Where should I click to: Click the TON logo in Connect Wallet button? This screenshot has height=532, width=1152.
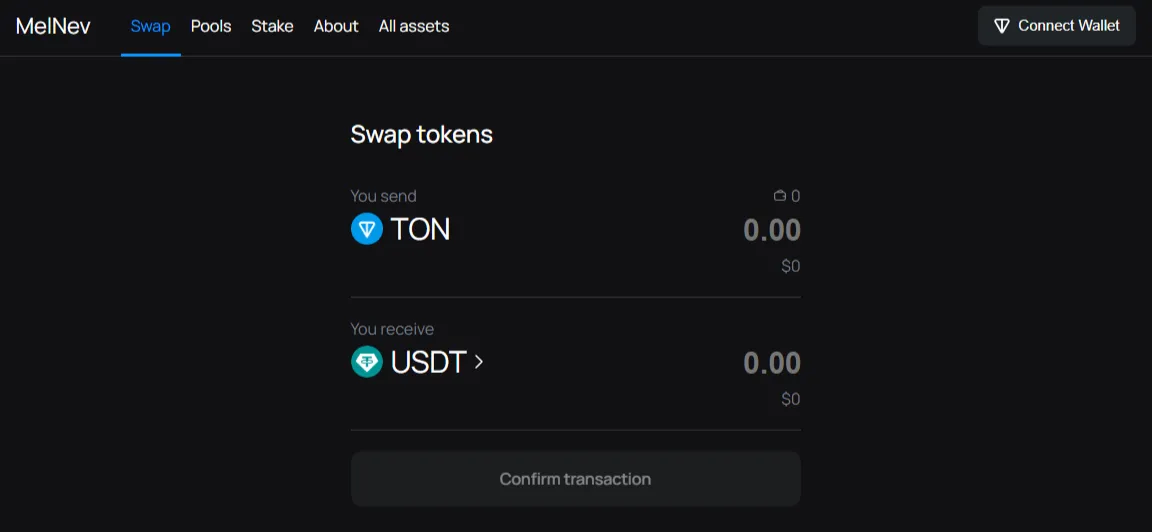click(x=1001, y=26)
